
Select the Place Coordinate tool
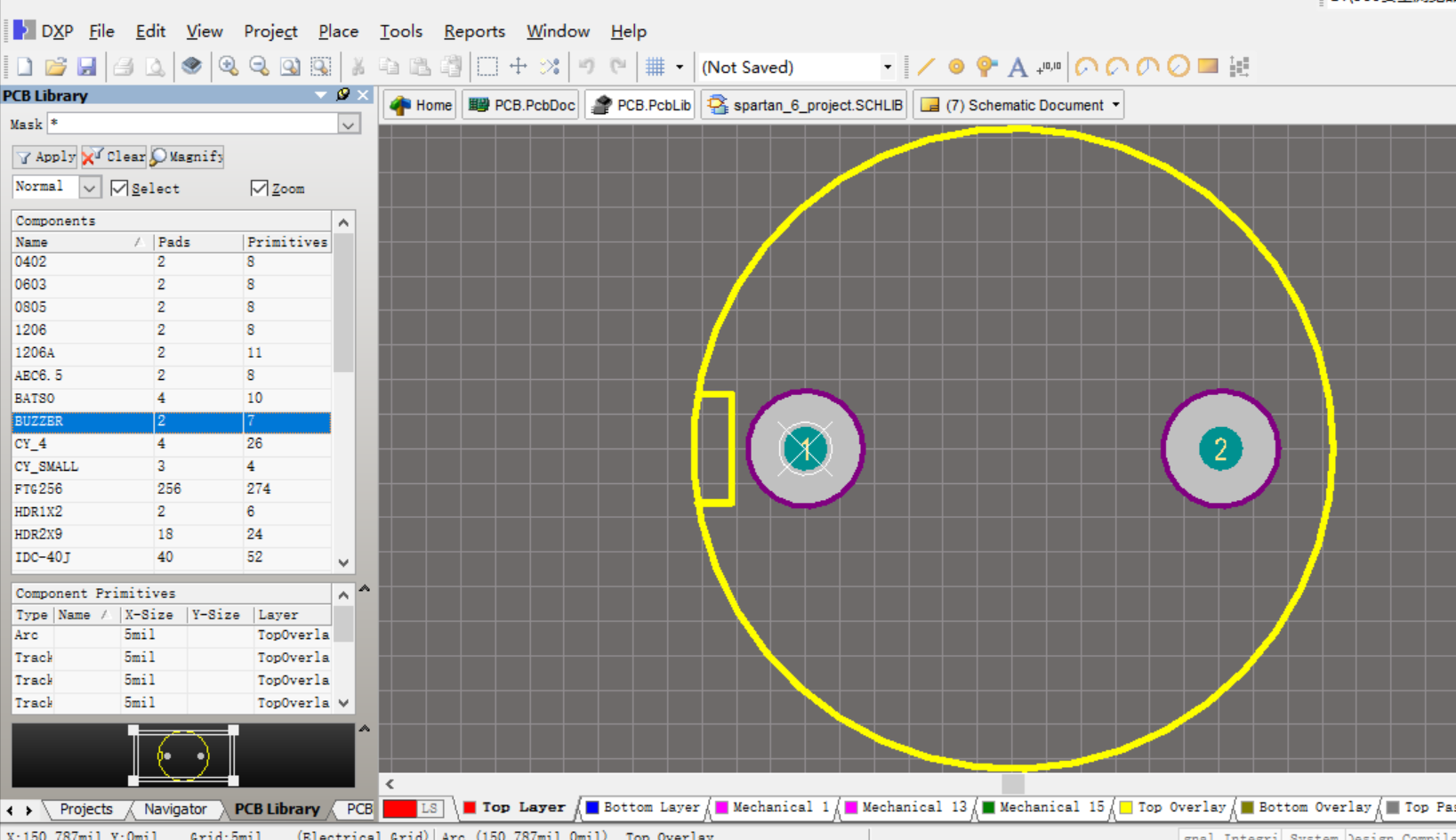point(1049,67)
